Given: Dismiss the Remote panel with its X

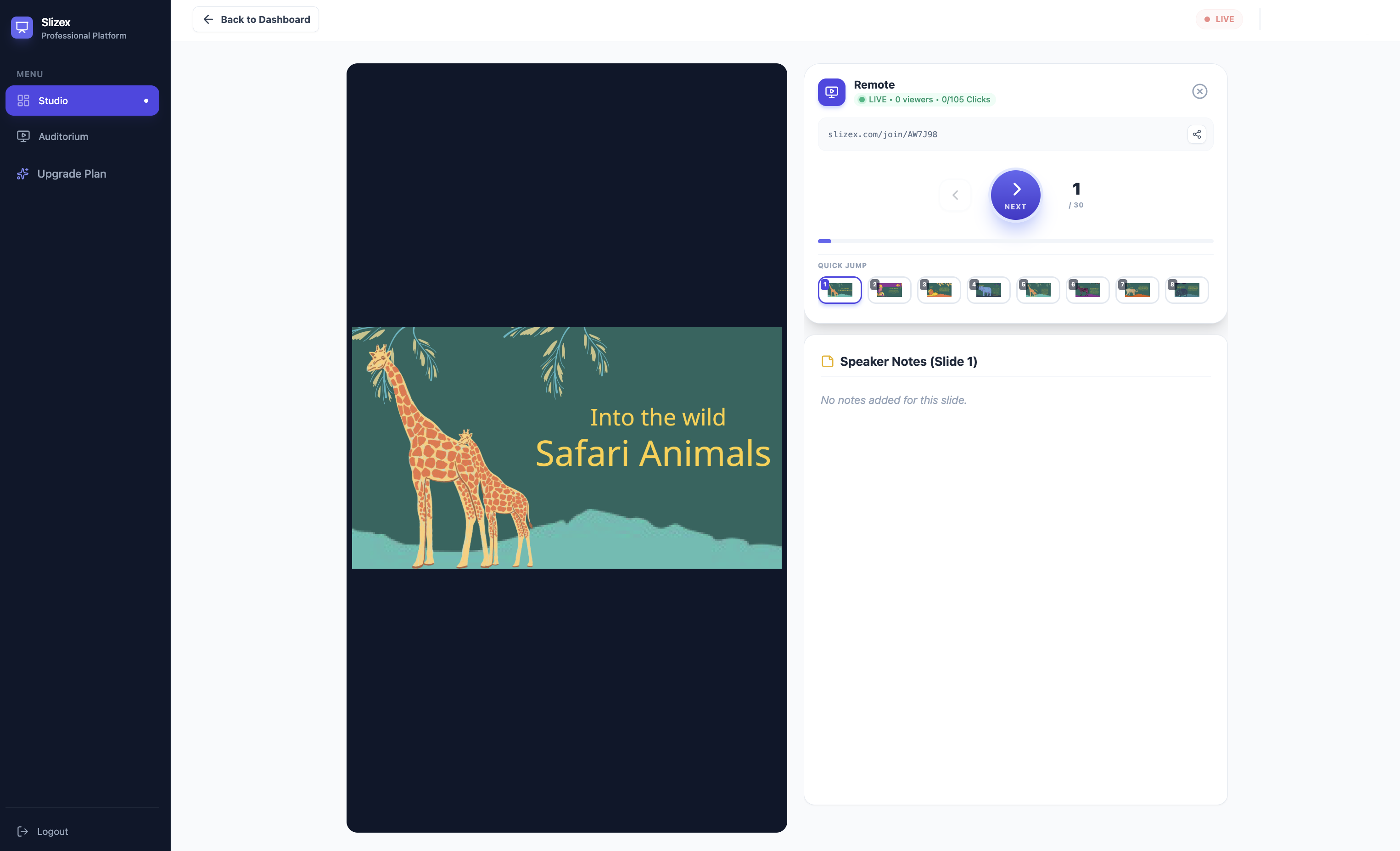Looking at the screenshot, I should (1199, 91).
